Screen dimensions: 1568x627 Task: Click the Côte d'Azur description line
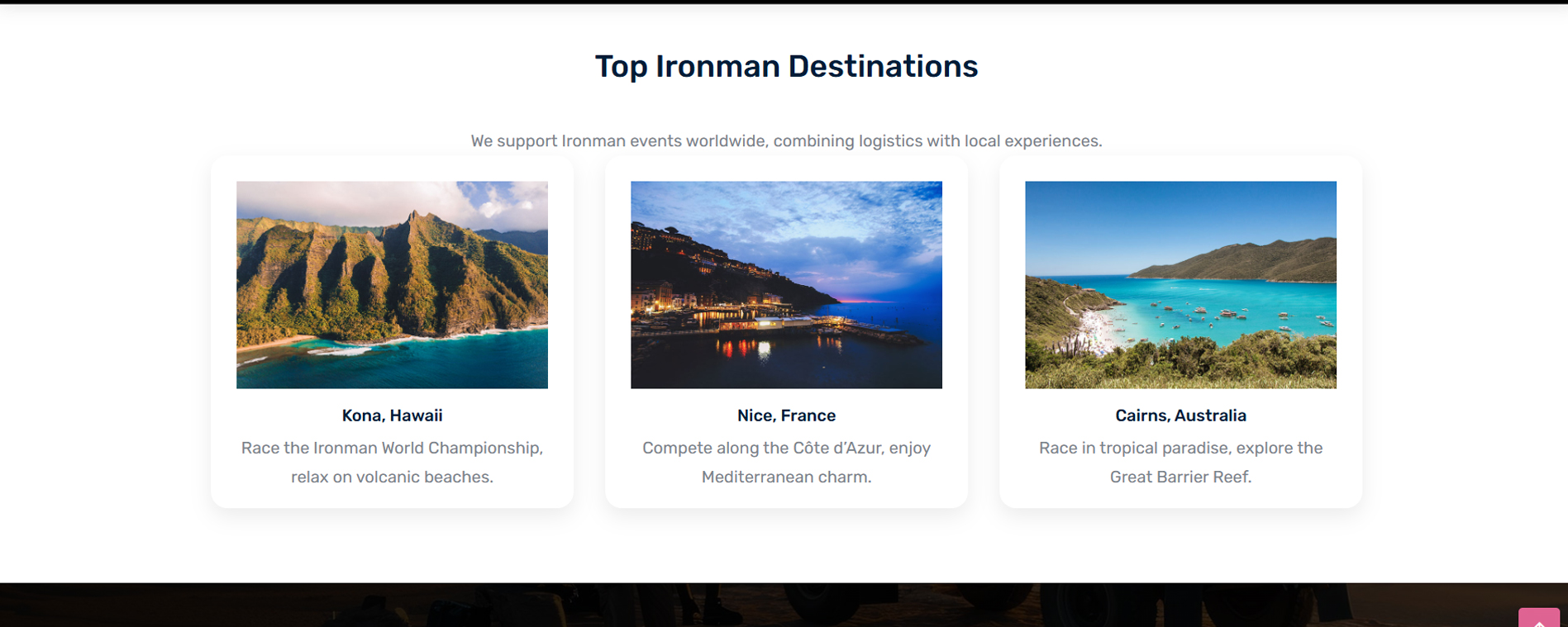(786, 448)
